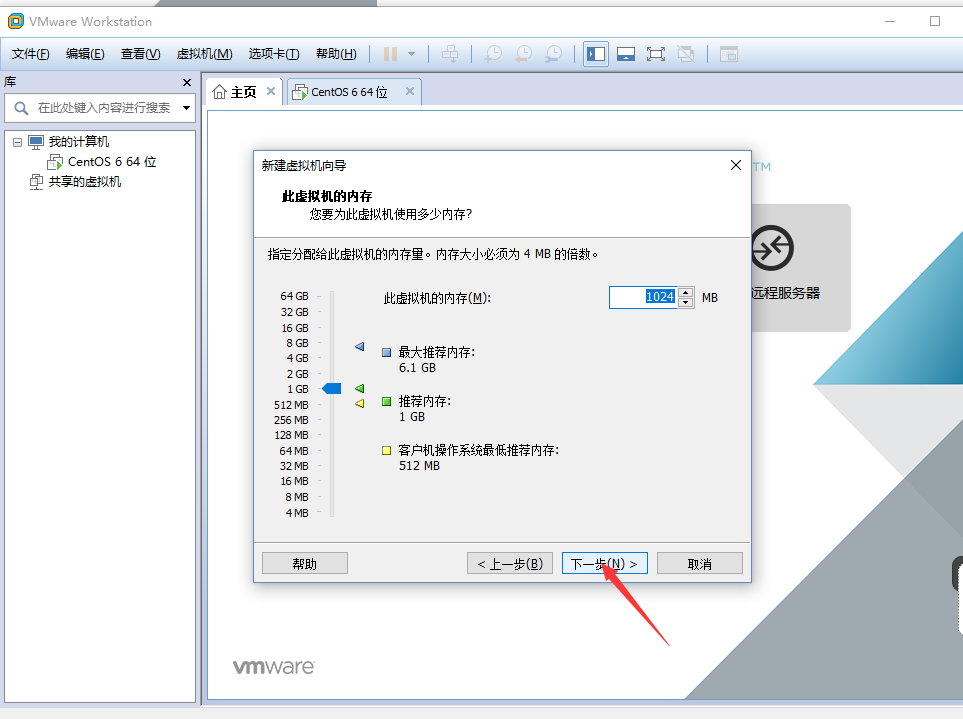
Task: Click the 下一步(N) next button
Action: click(x=605, y=564)
